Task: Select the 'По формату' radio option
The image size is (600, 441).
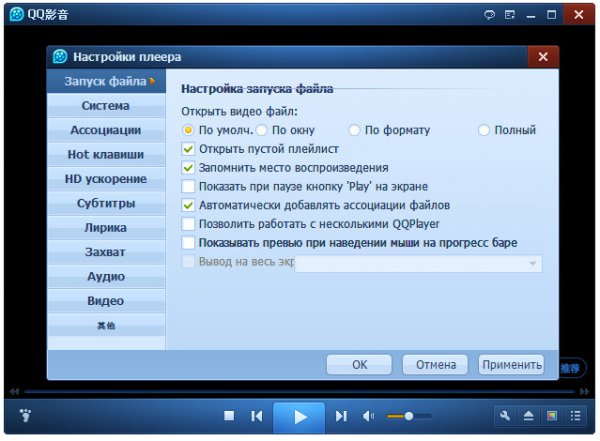Action: [x=354, y=130]
